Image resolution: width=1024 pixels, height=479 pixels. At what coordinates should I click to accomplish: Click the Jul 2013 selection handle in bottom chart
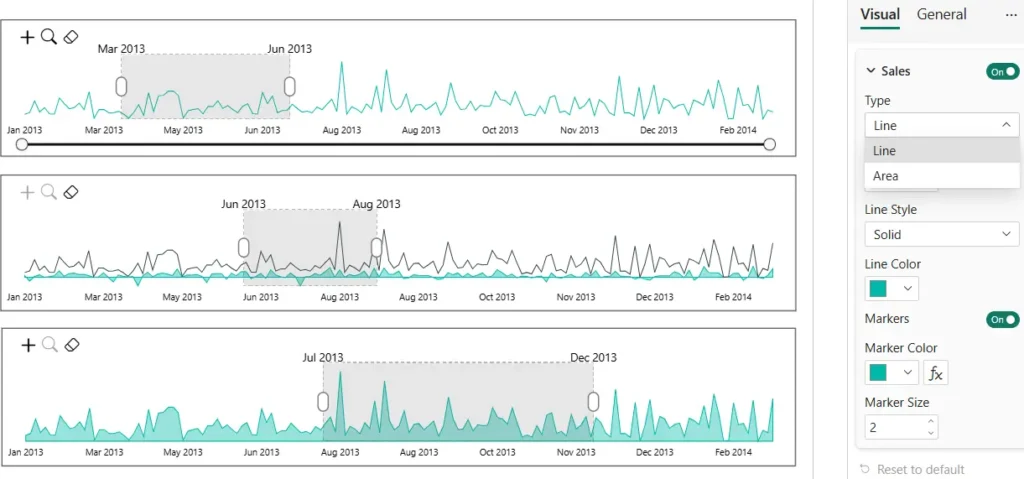coord(323,401)
